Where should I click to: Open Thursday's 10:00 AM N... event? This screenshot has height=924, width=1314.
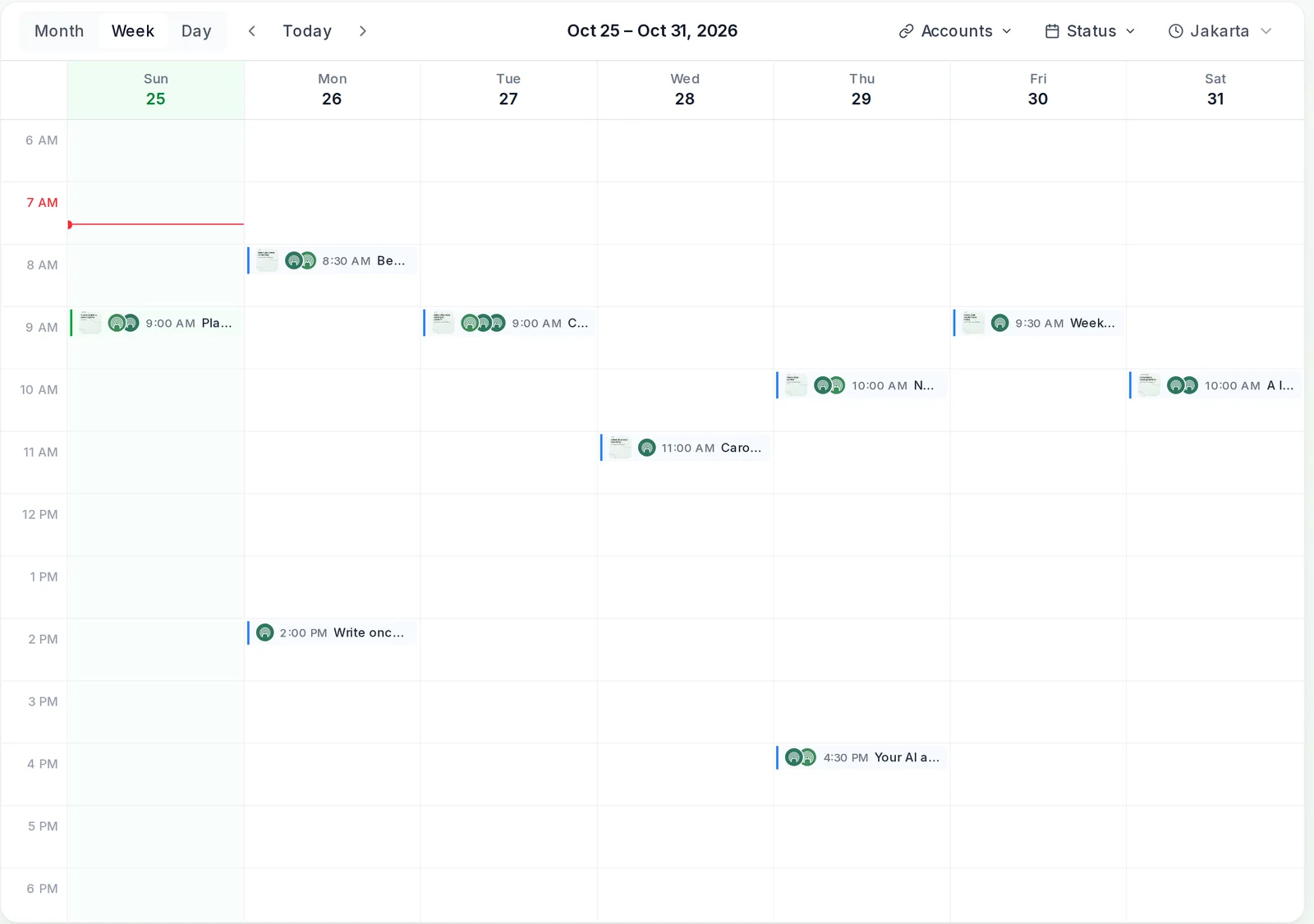(x=861, y=385)
